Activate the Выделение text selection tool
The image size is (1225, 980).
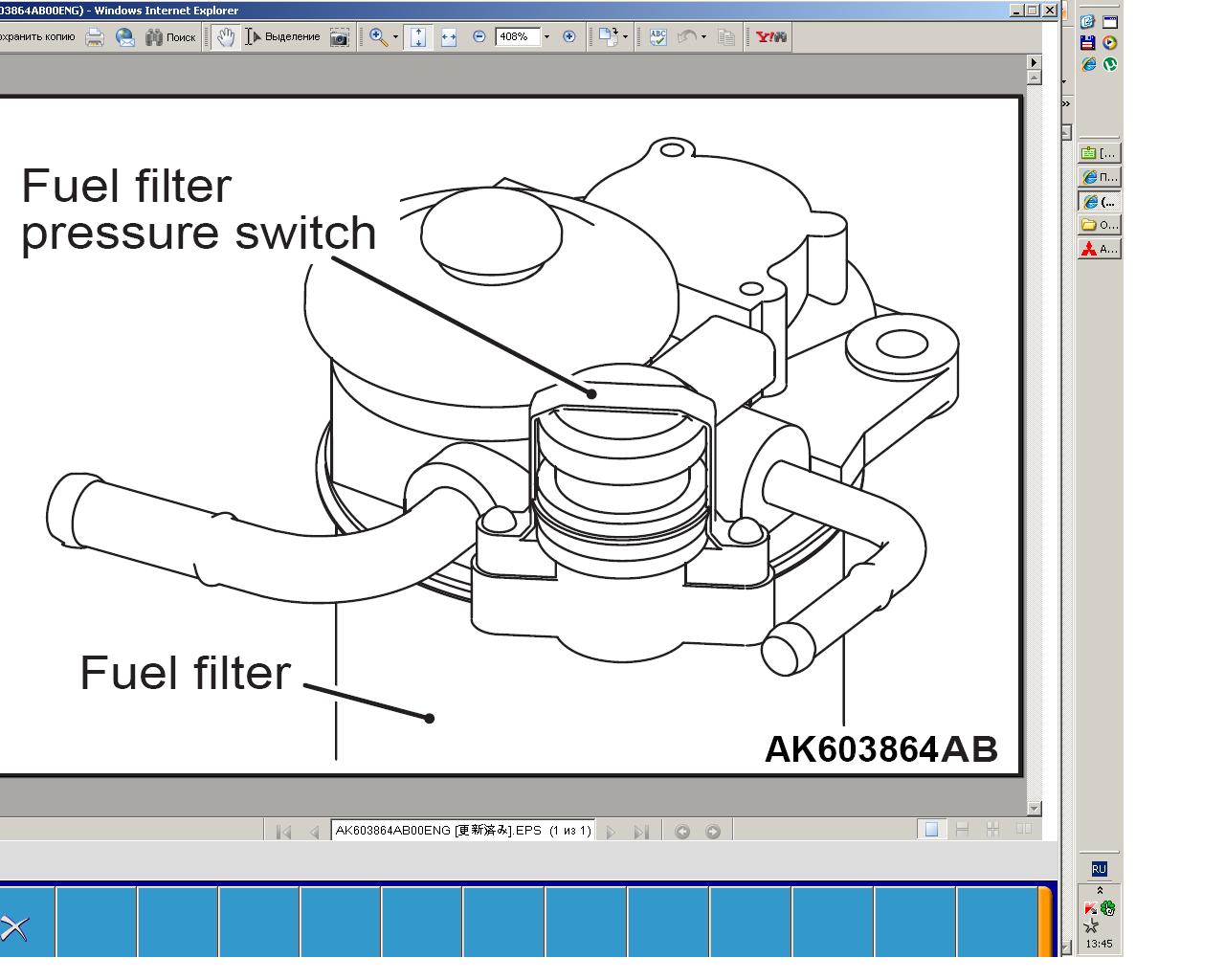coord(282,37)
